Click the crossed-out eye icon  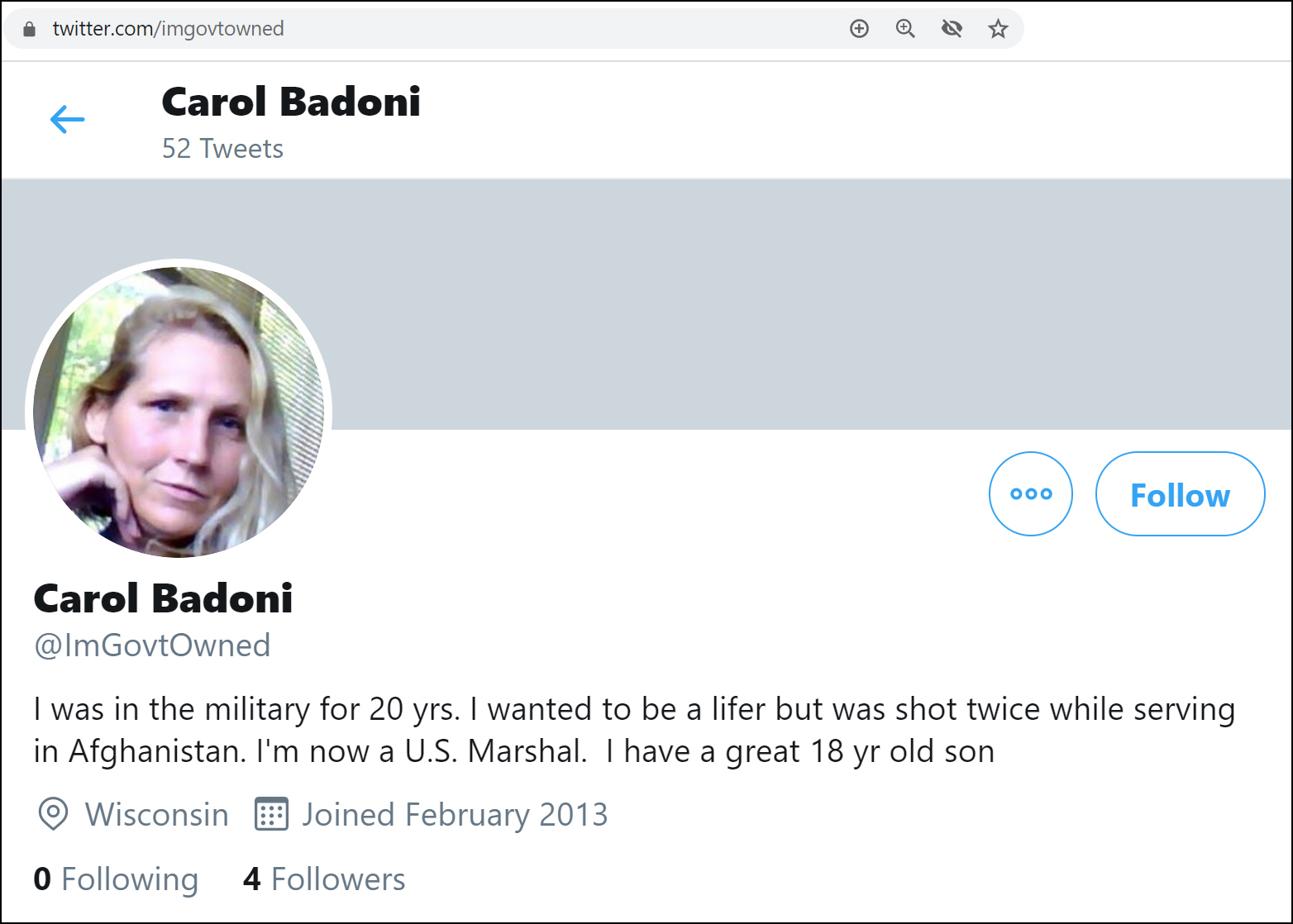pos(952,30)
